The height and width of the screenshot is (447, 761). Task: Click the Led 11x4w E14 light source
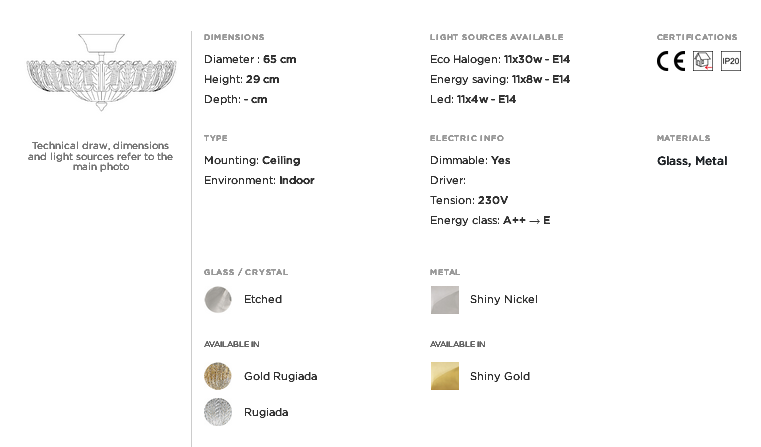coord(473,99)
